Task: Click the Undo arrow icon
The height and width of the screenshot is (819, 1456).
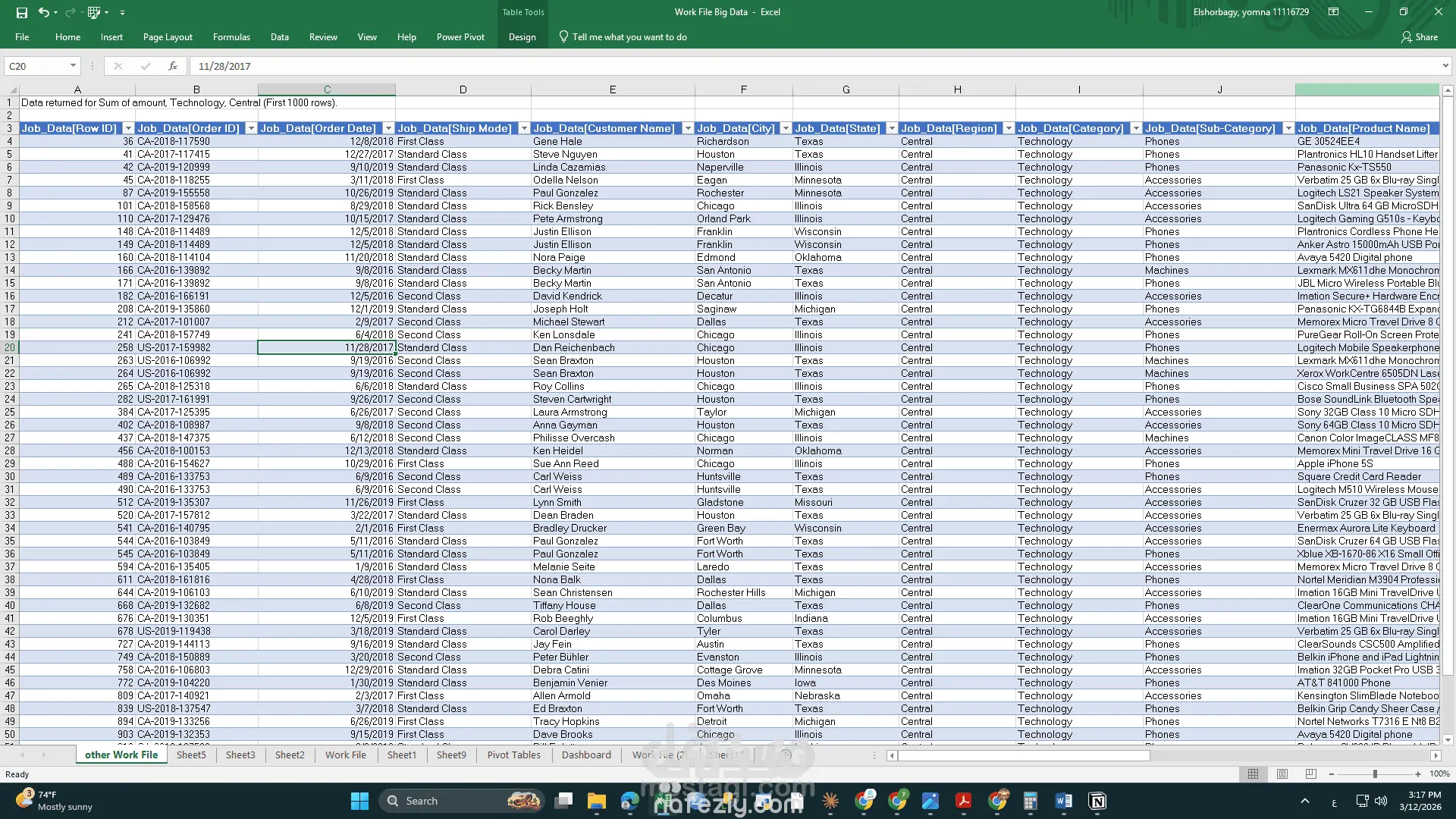Action: coord(43,12)
